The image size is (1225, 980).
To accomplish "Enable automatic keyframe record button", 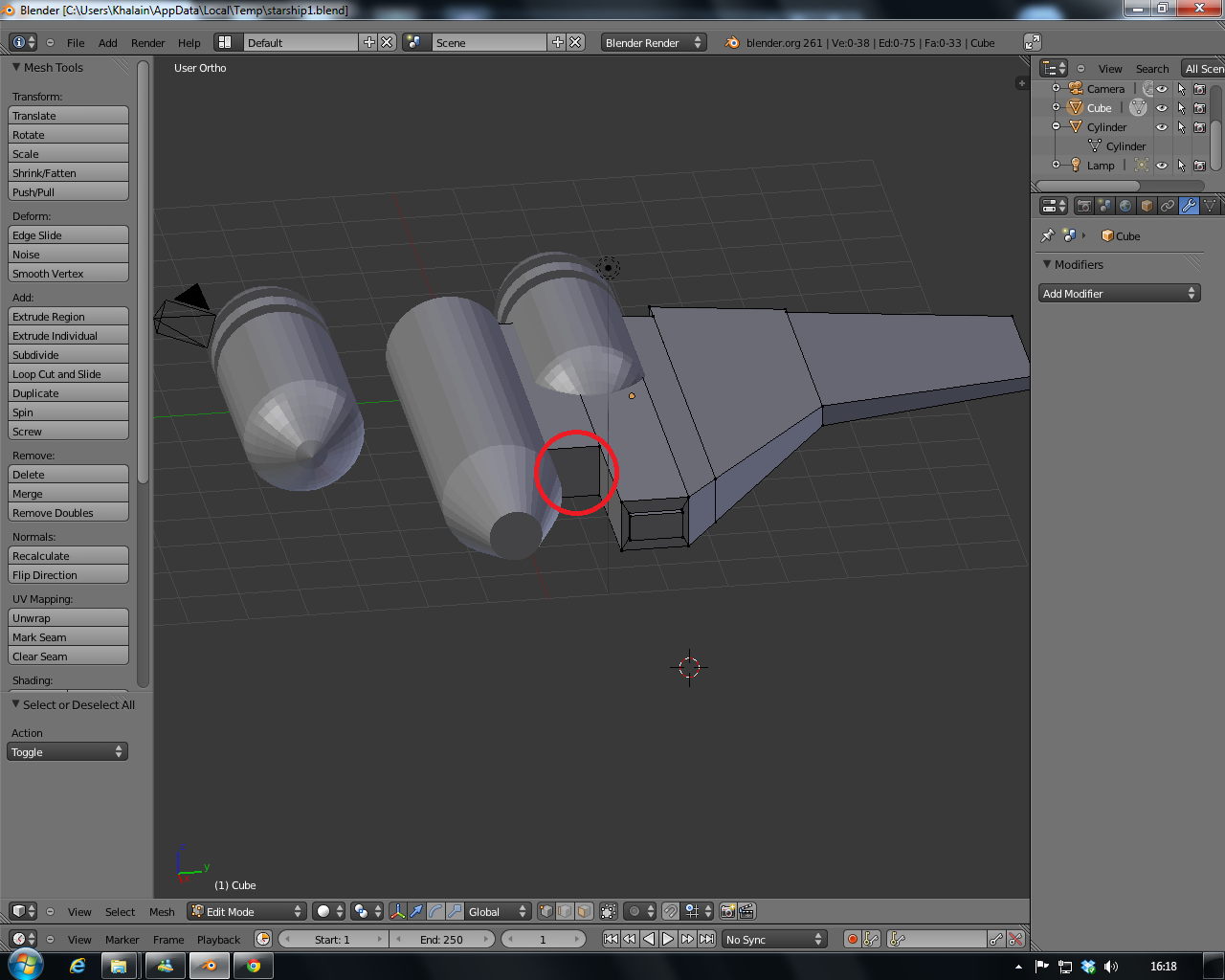I will [x=852, y=939].
